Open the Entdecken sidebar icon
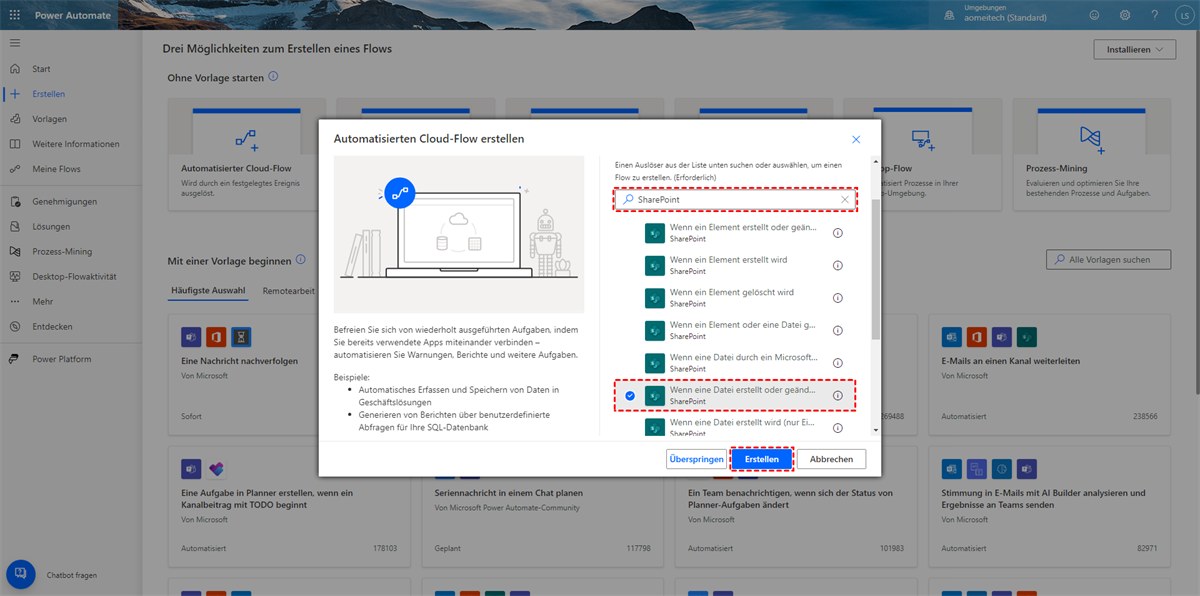 click(x=14, y=327)
